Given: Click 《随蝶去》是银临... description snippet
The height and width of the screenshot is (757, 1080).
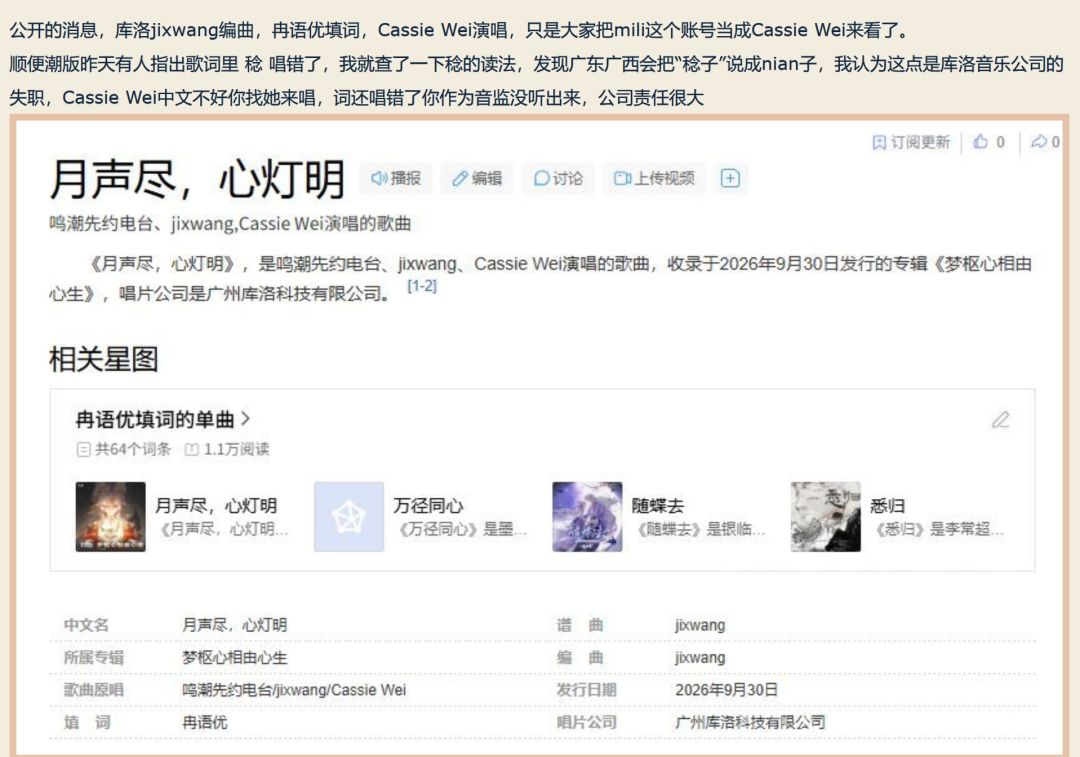Looking at the screenshot, I should pyautogui.click(x=699, y=529).
